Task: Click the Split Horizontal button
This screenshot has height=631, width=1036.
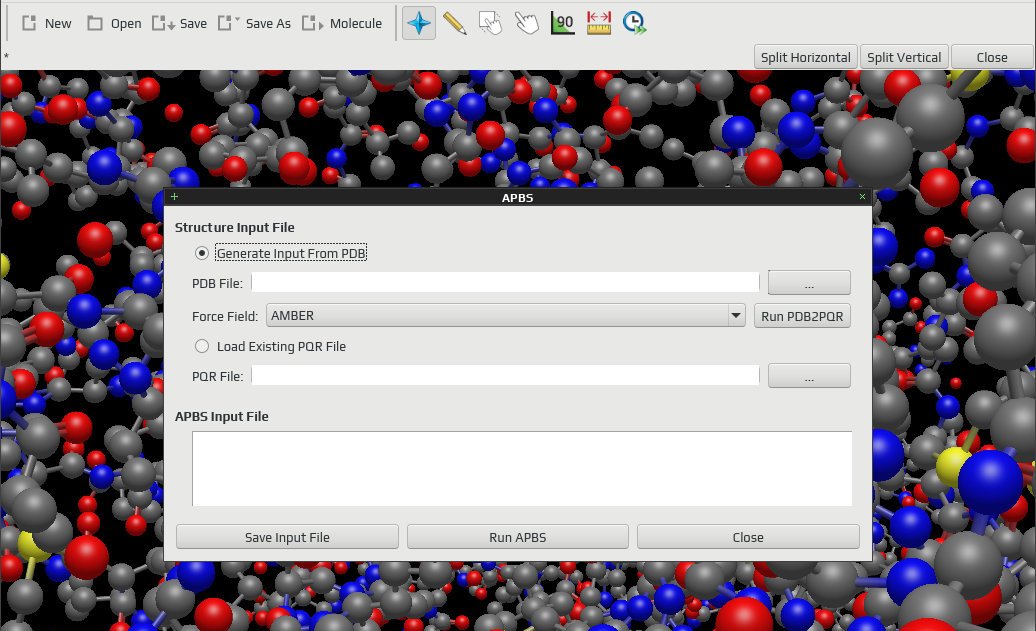Action: pos(805,57)
